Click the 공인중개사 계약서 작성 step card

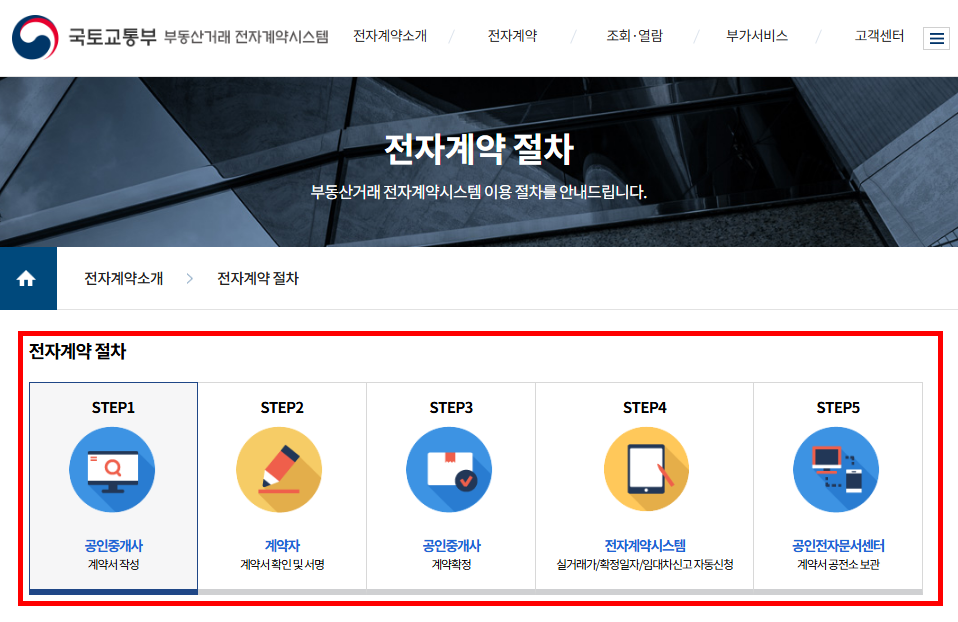point(111,485)
